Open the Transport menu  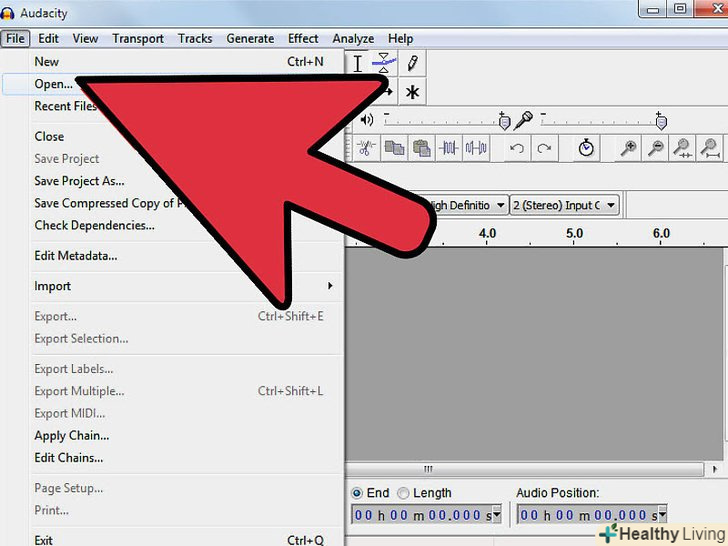(x=138, y=39)
